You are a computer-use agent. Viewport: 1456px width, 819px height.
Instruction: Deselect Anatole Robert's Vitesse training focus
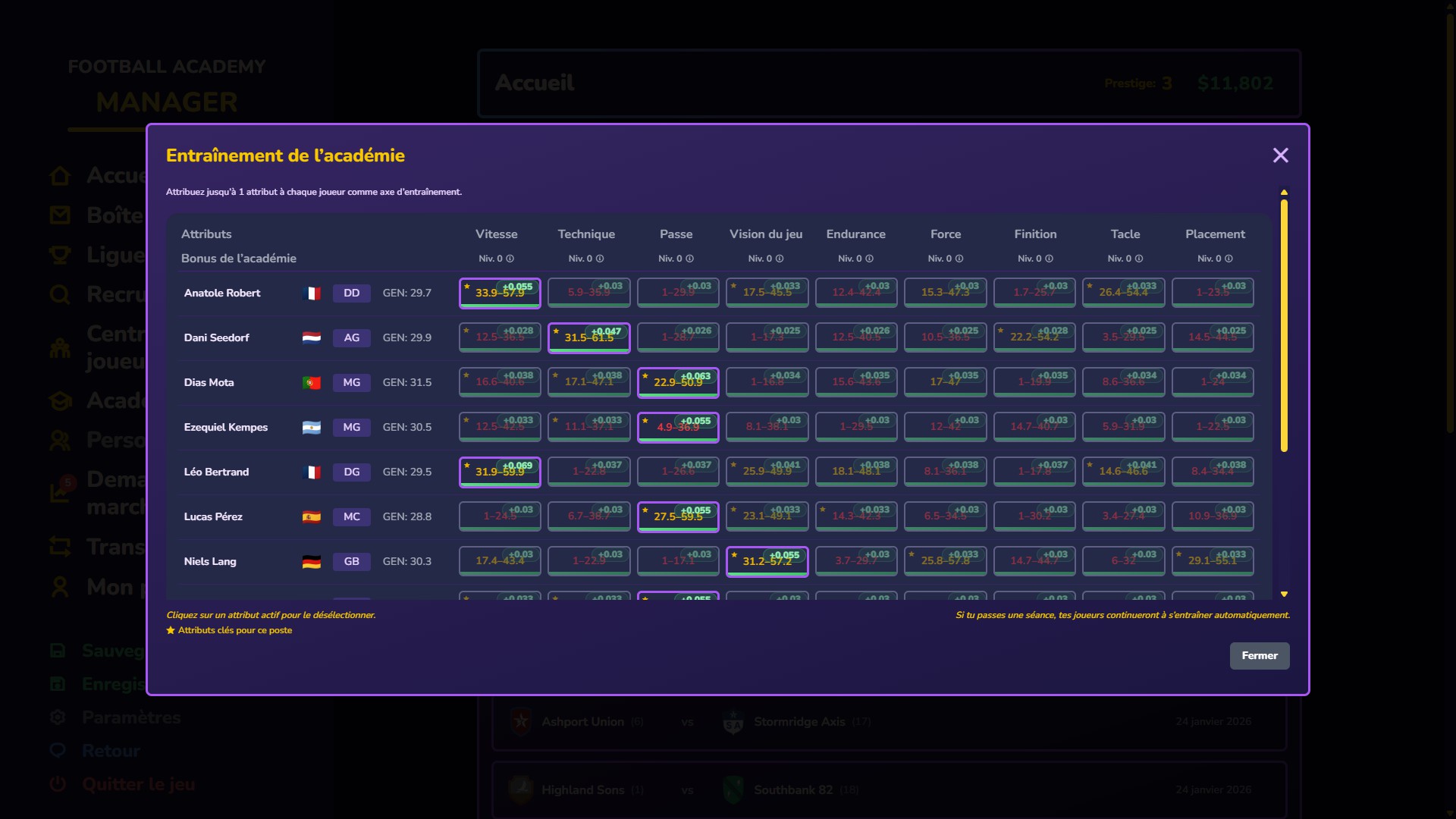coord(500,293)
